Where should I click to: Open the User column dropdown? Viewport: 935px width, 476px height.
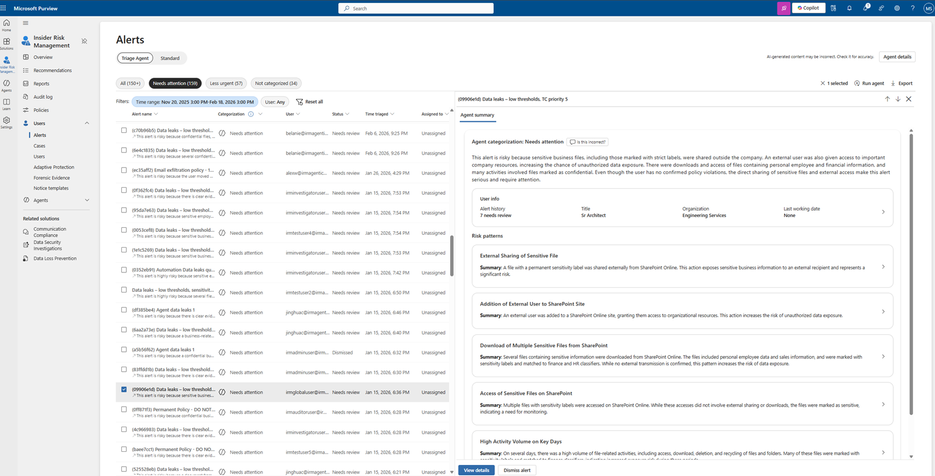coord(297,114)
